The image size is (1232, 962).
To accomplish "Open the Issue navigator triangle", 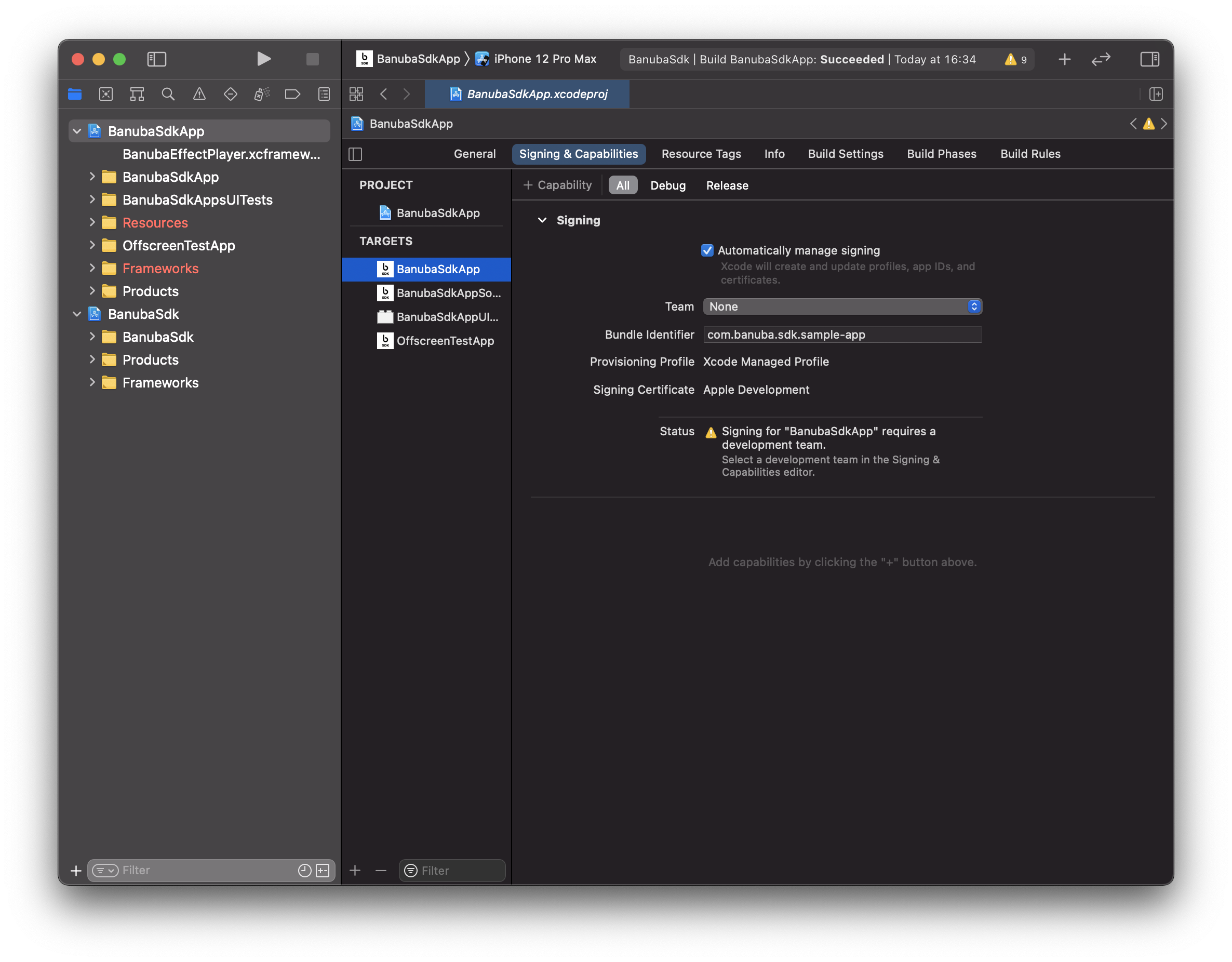I will click(199, 93).
